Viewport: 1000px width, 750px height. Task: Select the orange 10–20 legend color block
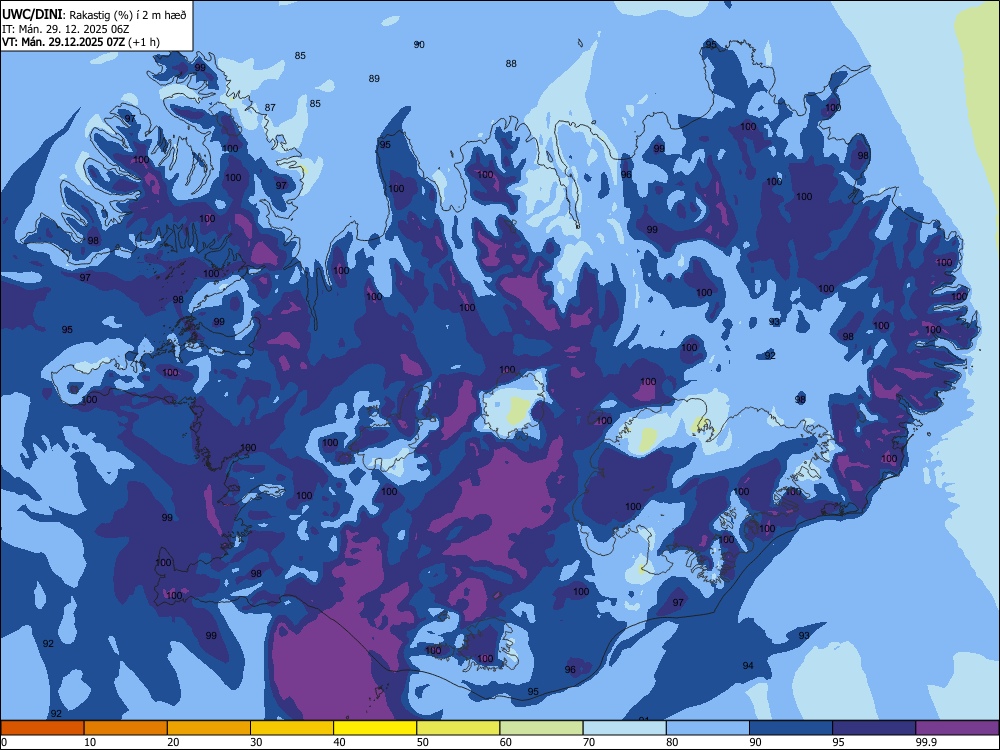tap(126, 728)
